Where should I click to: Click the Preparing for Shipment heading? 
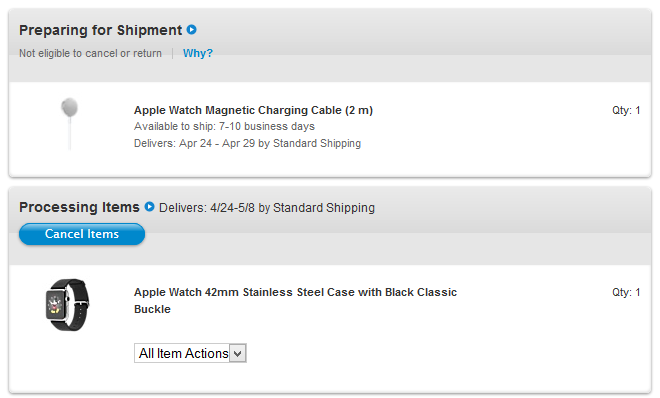click(x=101, y=30)
